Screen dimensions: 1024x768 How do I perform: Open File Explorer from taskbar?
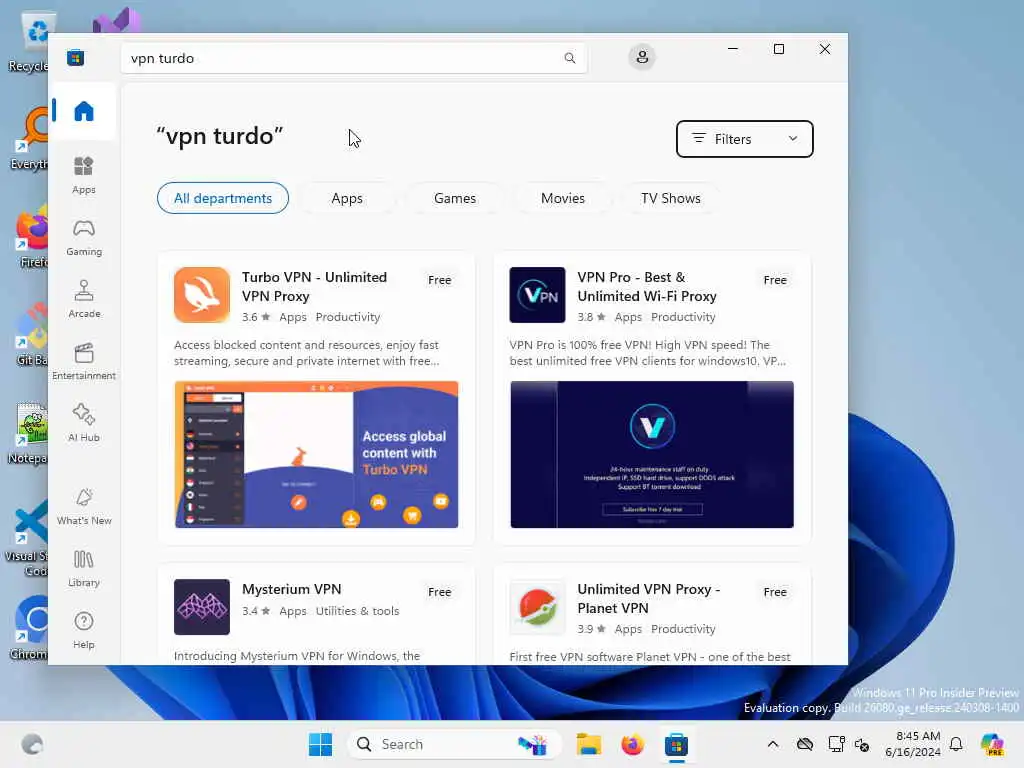[x=588, y=744]
